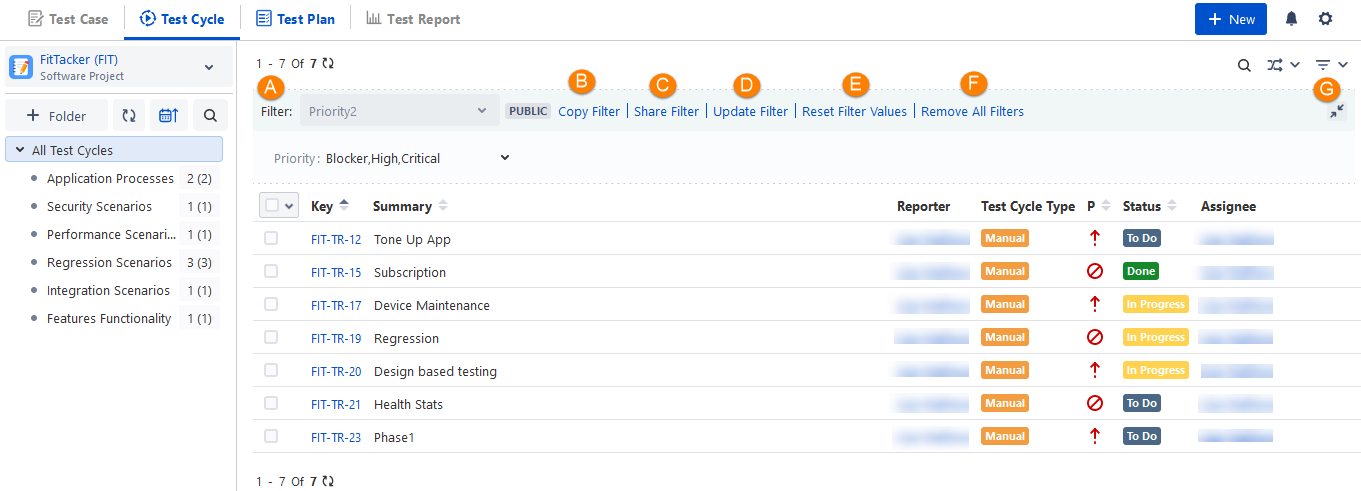This screenshot has height=491, width=1361.
Task: Sort by Summary column arrows
Action: (x=443, y=206)
